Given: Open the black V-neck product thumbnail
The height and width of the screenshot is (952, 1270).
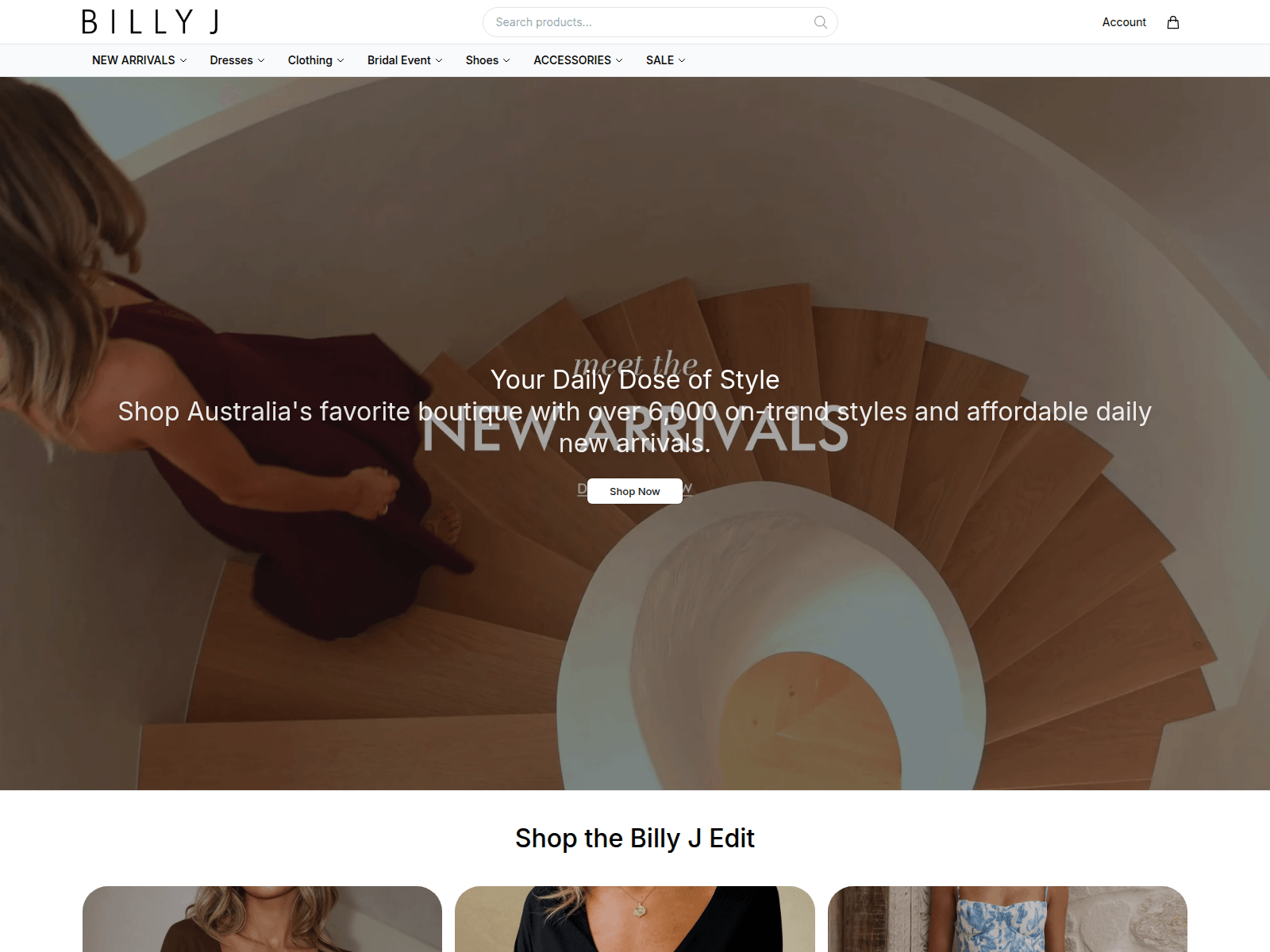Looking at the screenshot, I should [x=635, y=919].
